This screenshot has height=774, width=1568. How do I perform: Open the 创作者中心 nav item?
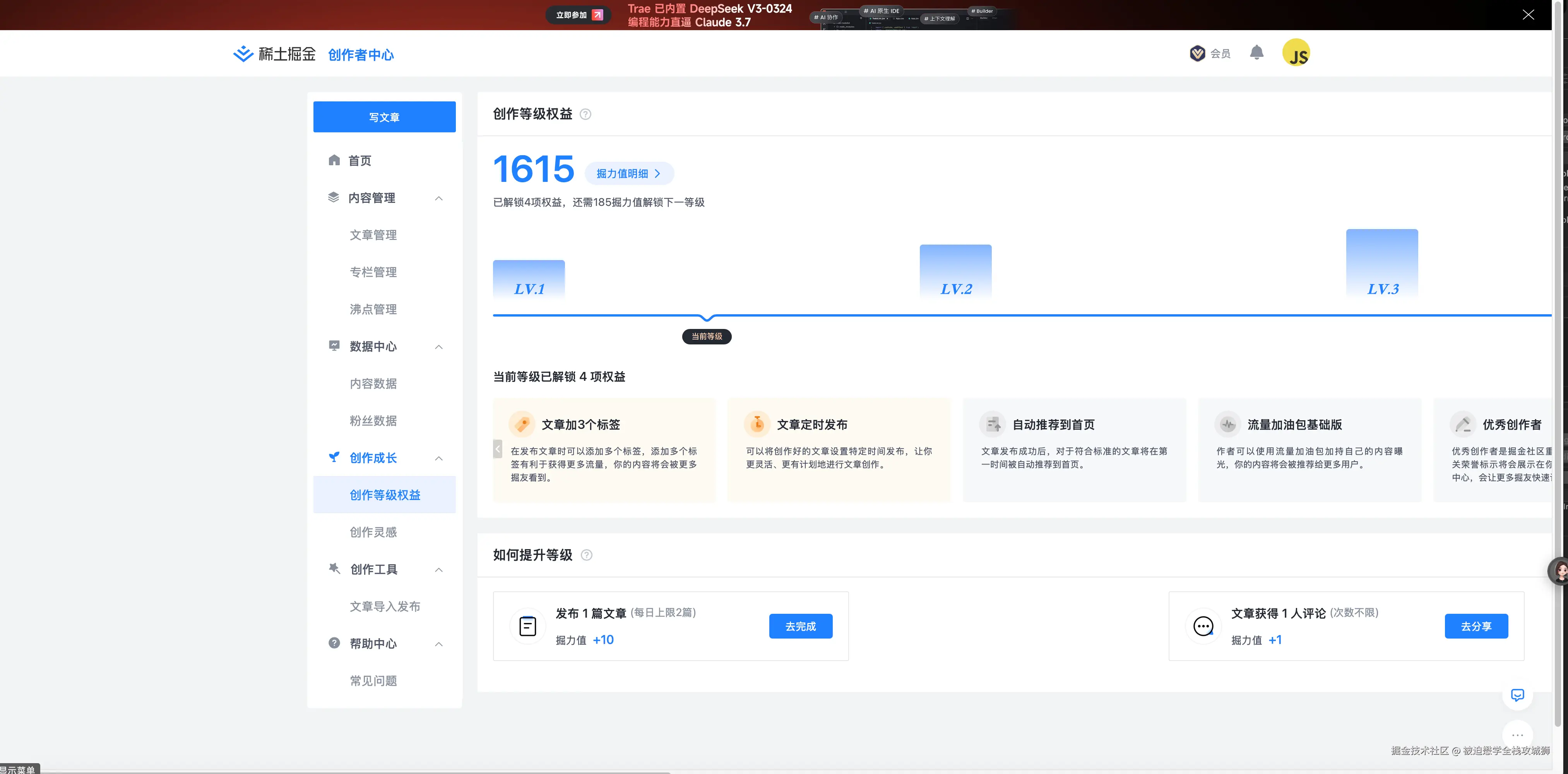click(361, 54)
